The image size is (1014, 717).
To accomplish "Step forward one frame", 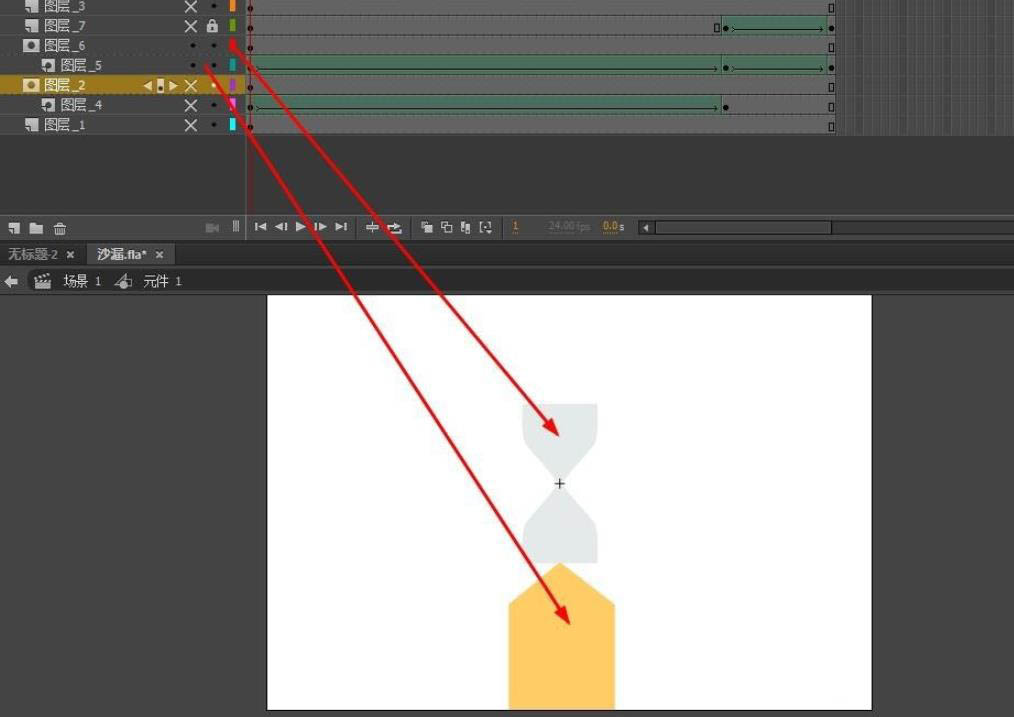I will (x=320, y=226).
